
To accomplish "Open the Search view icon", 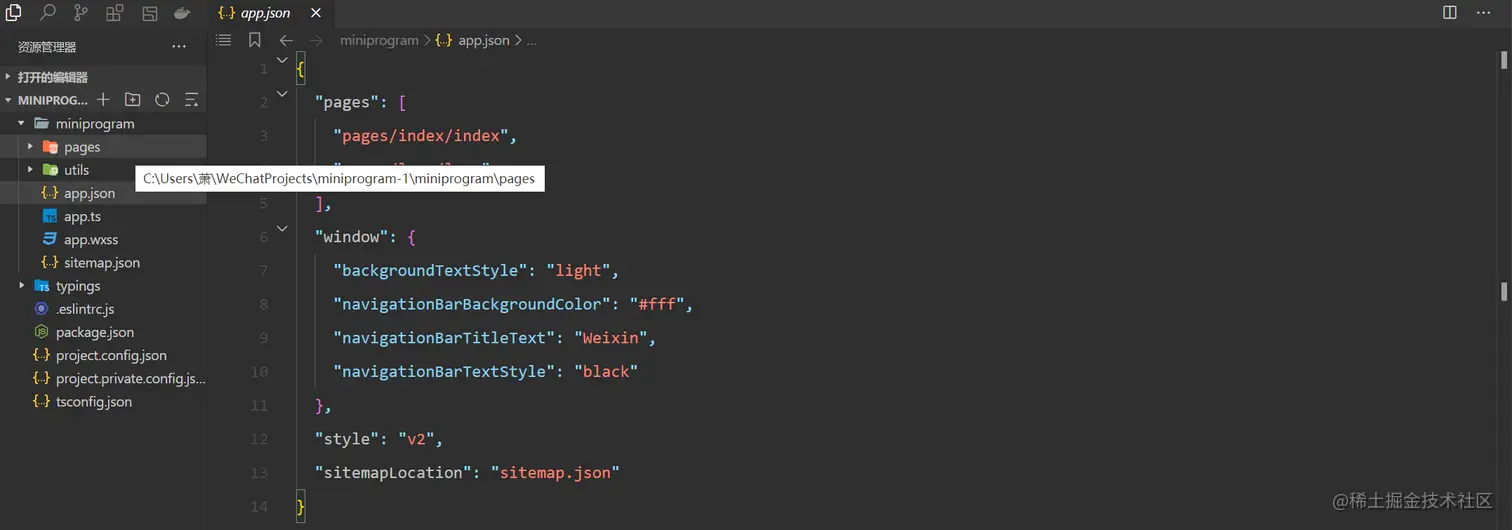I will click(x=47, y=13).
